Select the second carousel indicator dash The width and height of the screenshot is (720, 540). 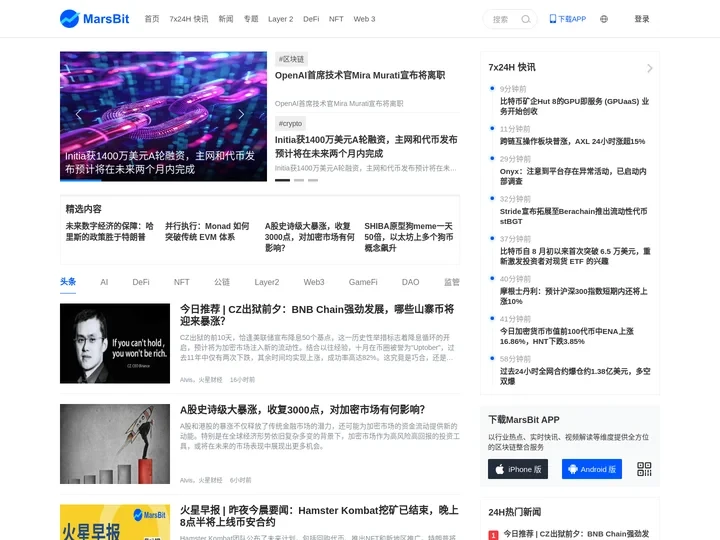pos(299,180)
